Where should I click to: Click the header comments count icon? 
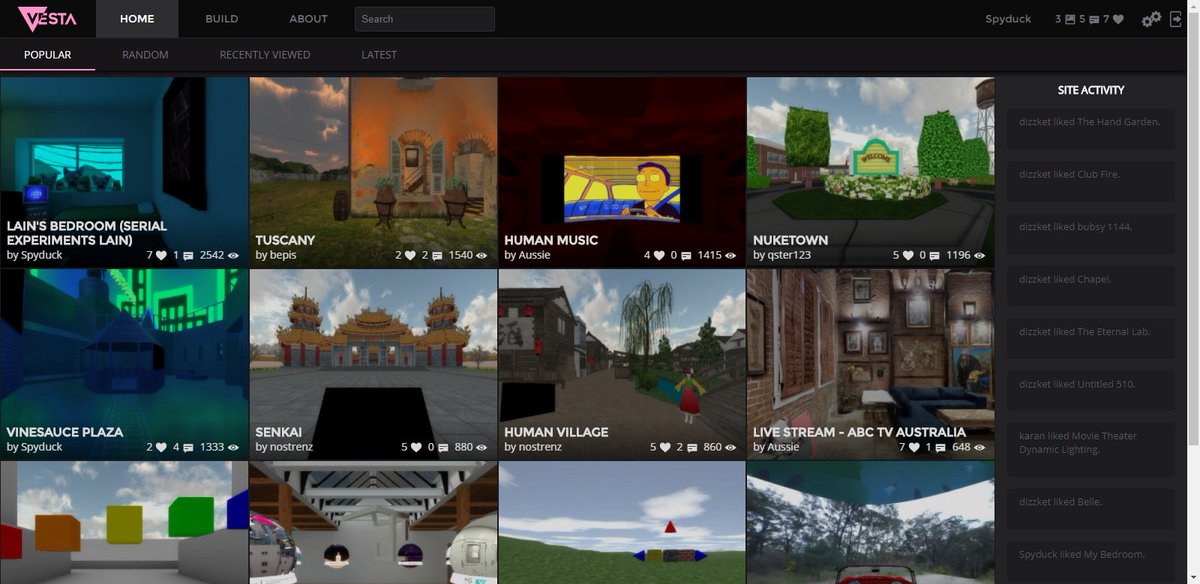pyautogui.click(x=1095, y=19)
